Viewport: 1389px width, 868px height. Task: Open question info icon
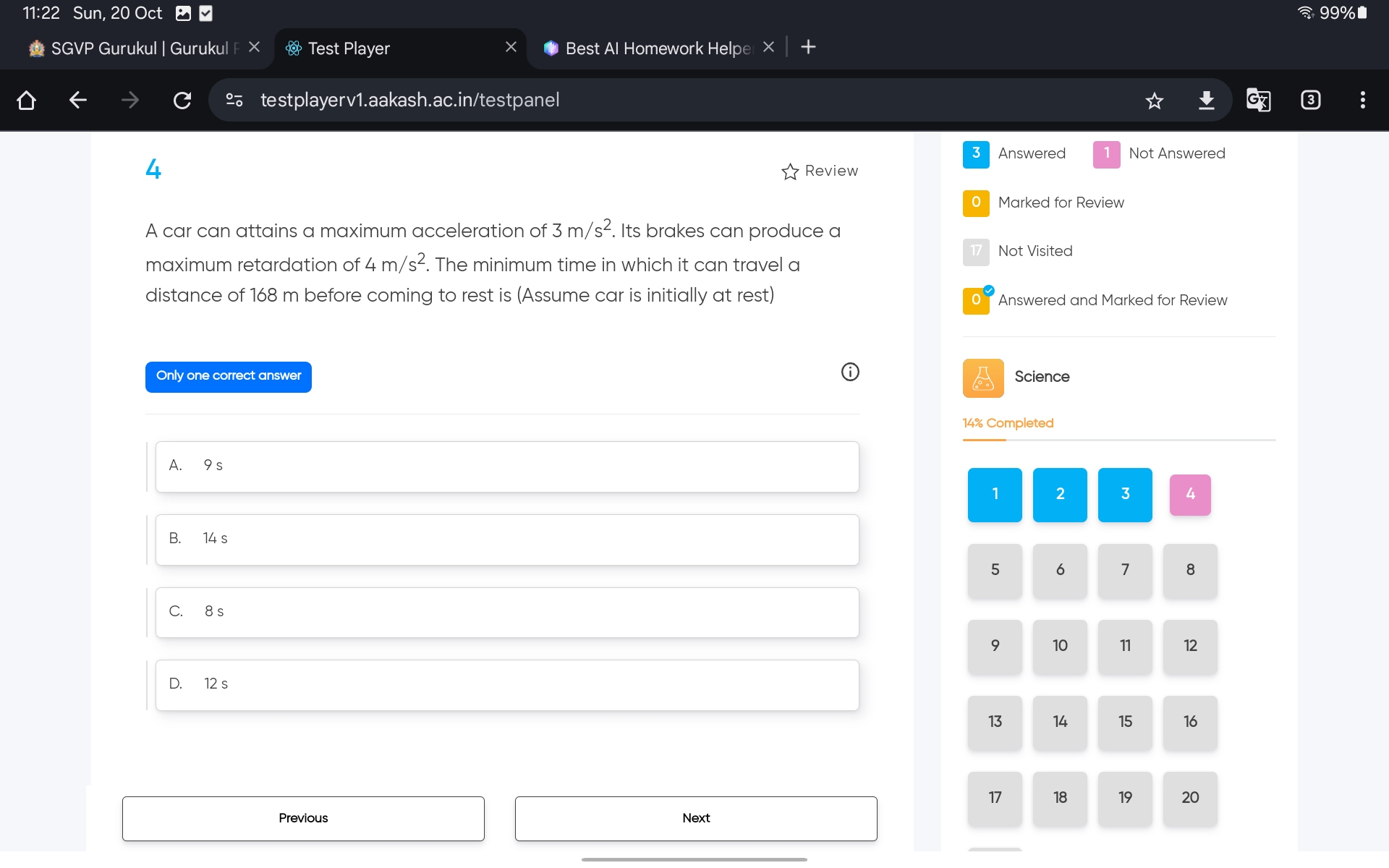point(850,372)
